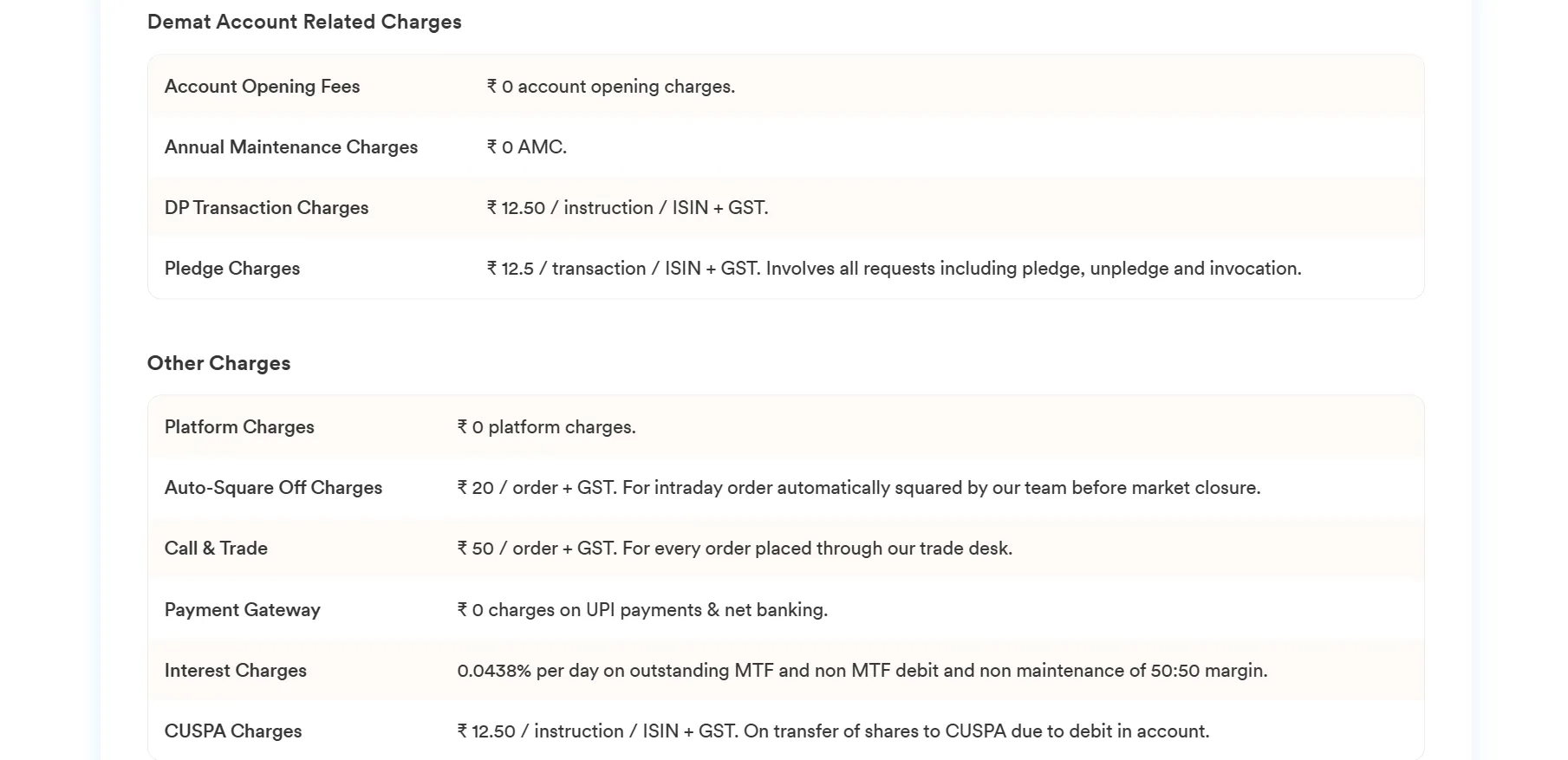Select the Interest Charges row label
This screenshot has height=760, width=1568.
[x=235, y=671]
